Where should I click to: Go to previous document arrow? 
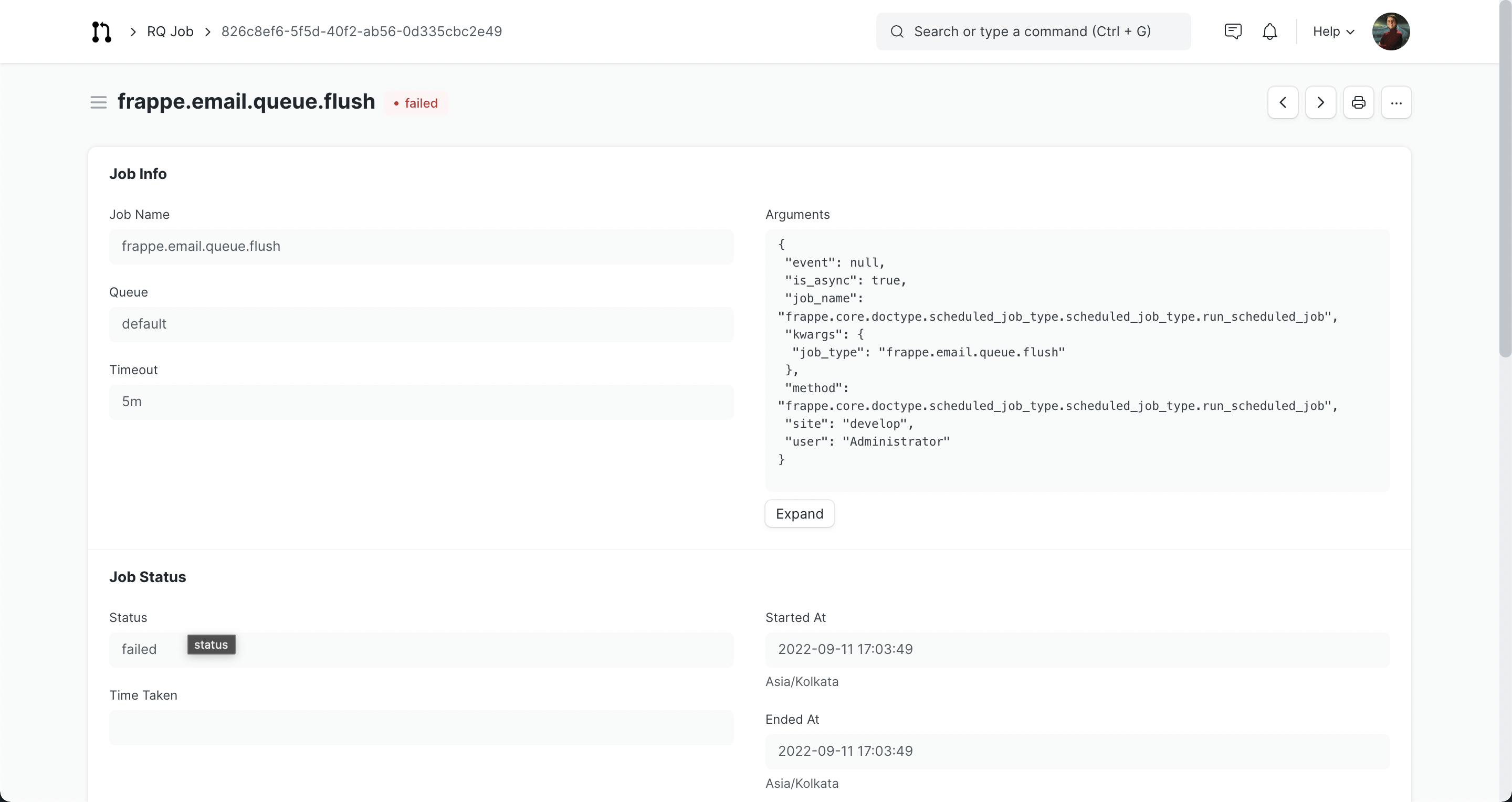(1283, 103)
